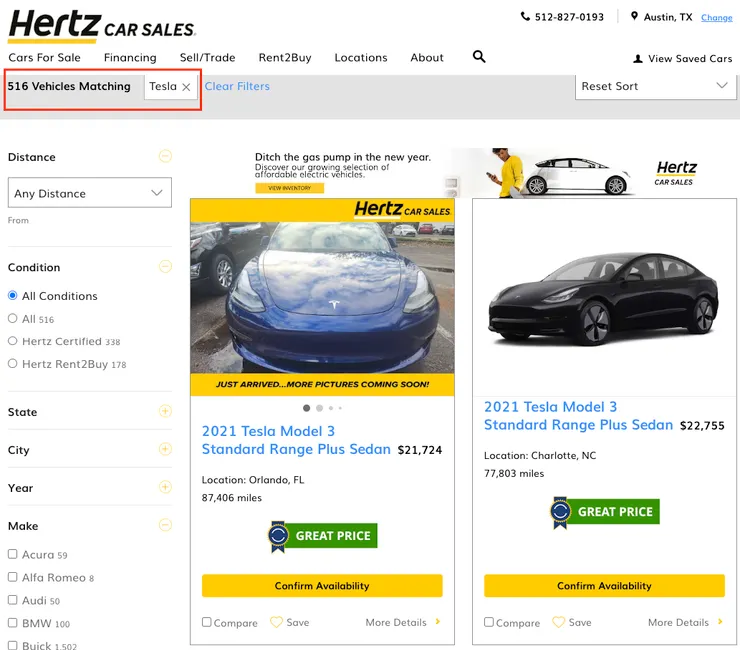Screen dimensions: 740x650
Task: Click the More Details arrow for the Orlando car
Action: [x=438, y=622]
